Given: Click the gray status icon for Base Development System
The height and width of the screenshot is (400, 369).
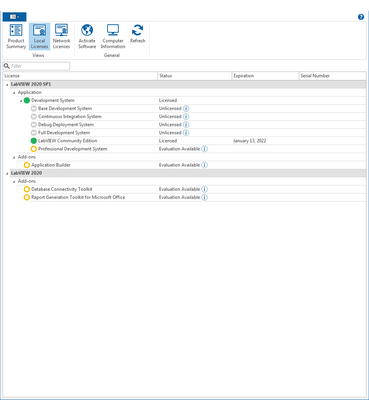Looking at the screenshot, I should pos(34,108).
